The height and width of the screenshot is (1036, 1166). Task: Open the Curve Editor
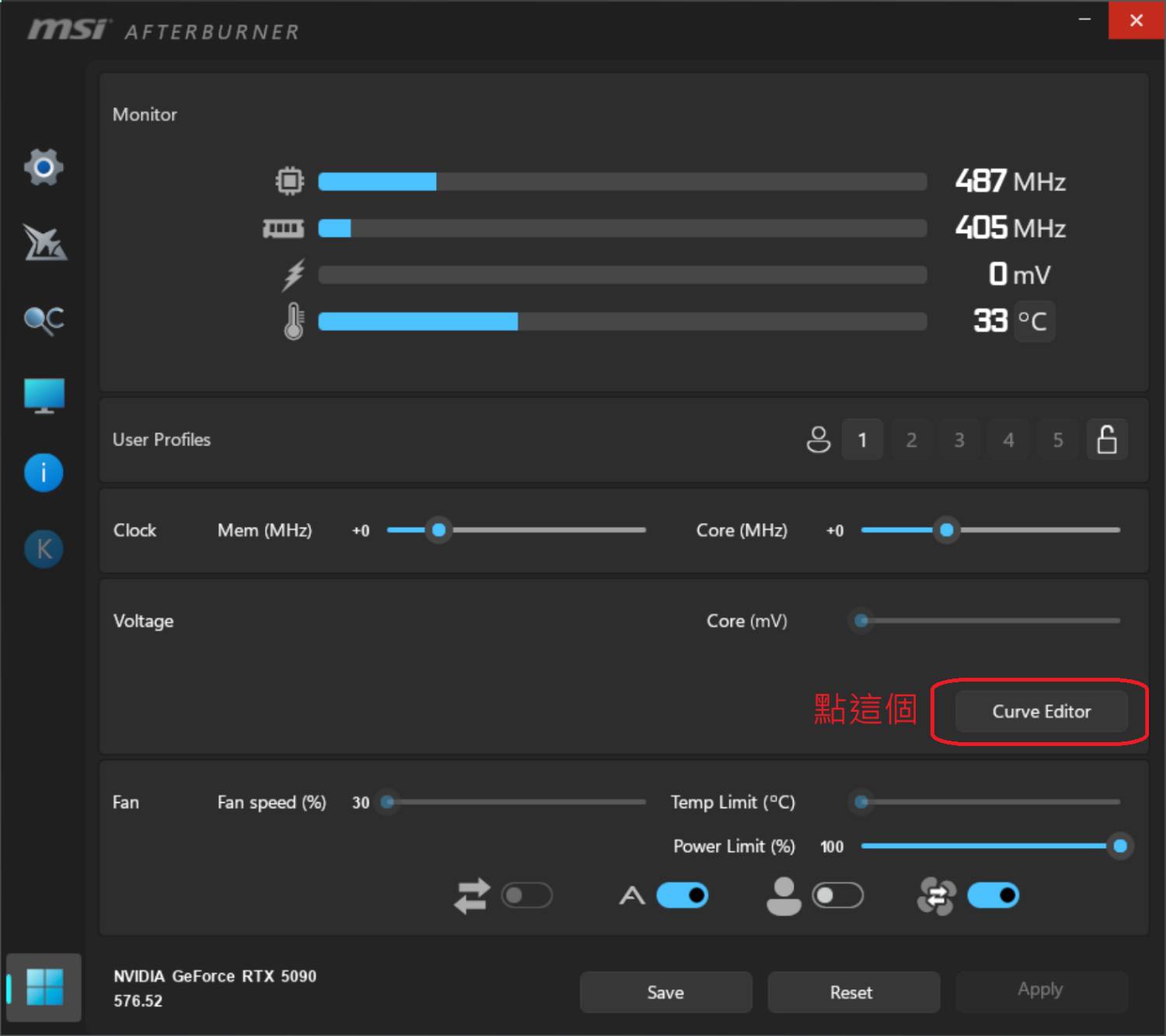pyautogui.click(x=1042, y=711)
